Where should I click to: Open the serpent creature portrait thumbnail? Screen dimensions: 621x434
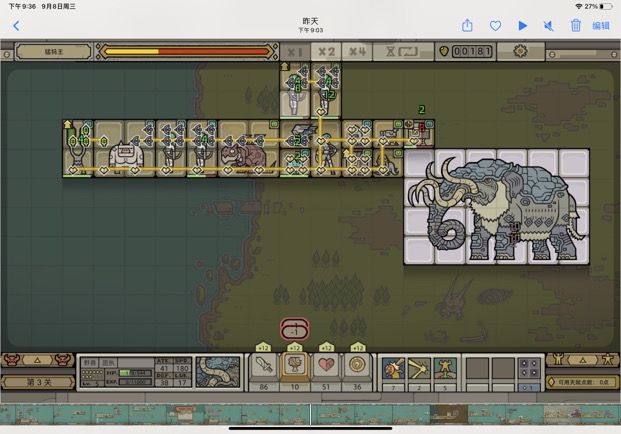point(218,372)
